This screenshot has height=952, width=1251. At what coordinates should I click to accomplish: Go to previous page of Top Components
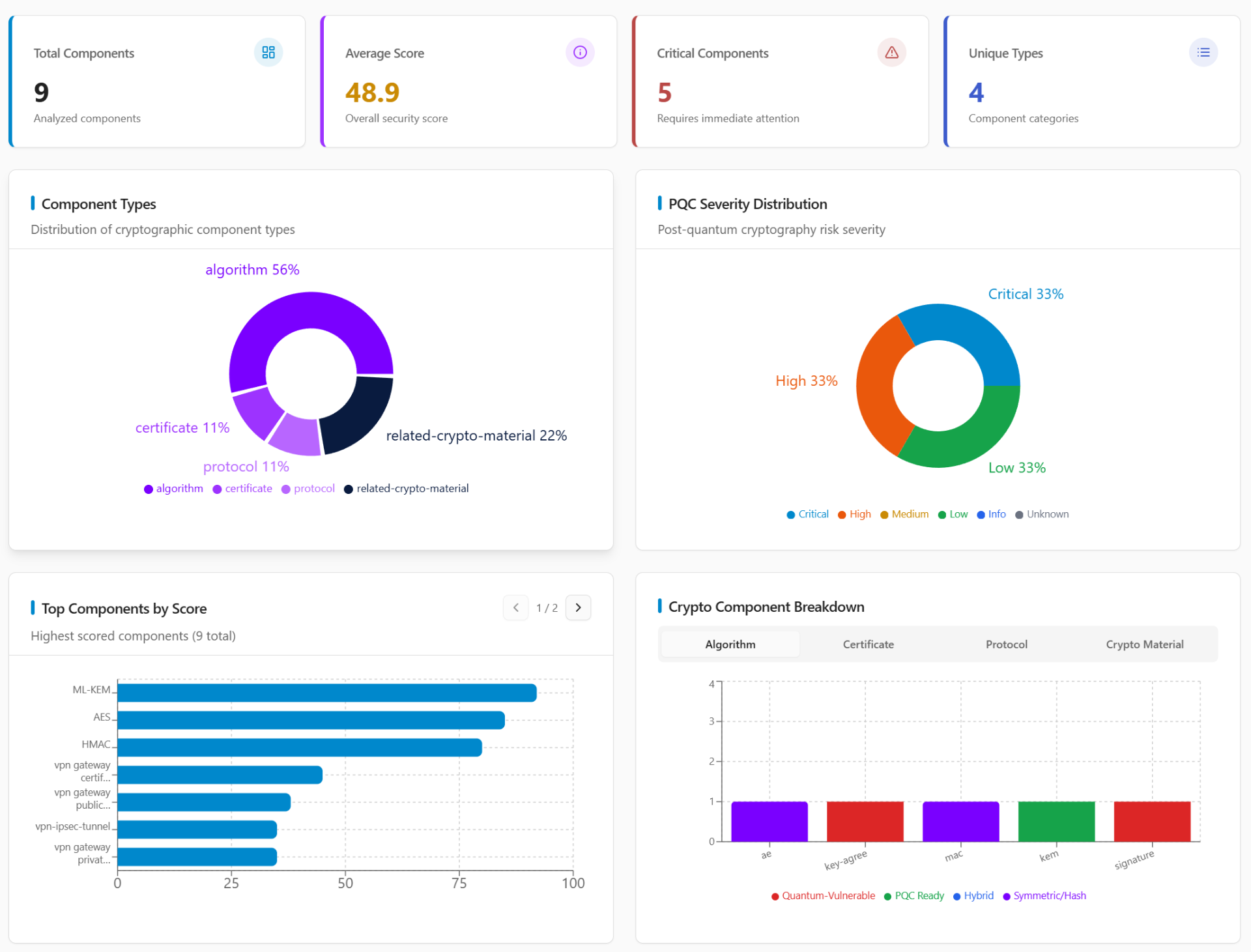(x=516, y=607)
